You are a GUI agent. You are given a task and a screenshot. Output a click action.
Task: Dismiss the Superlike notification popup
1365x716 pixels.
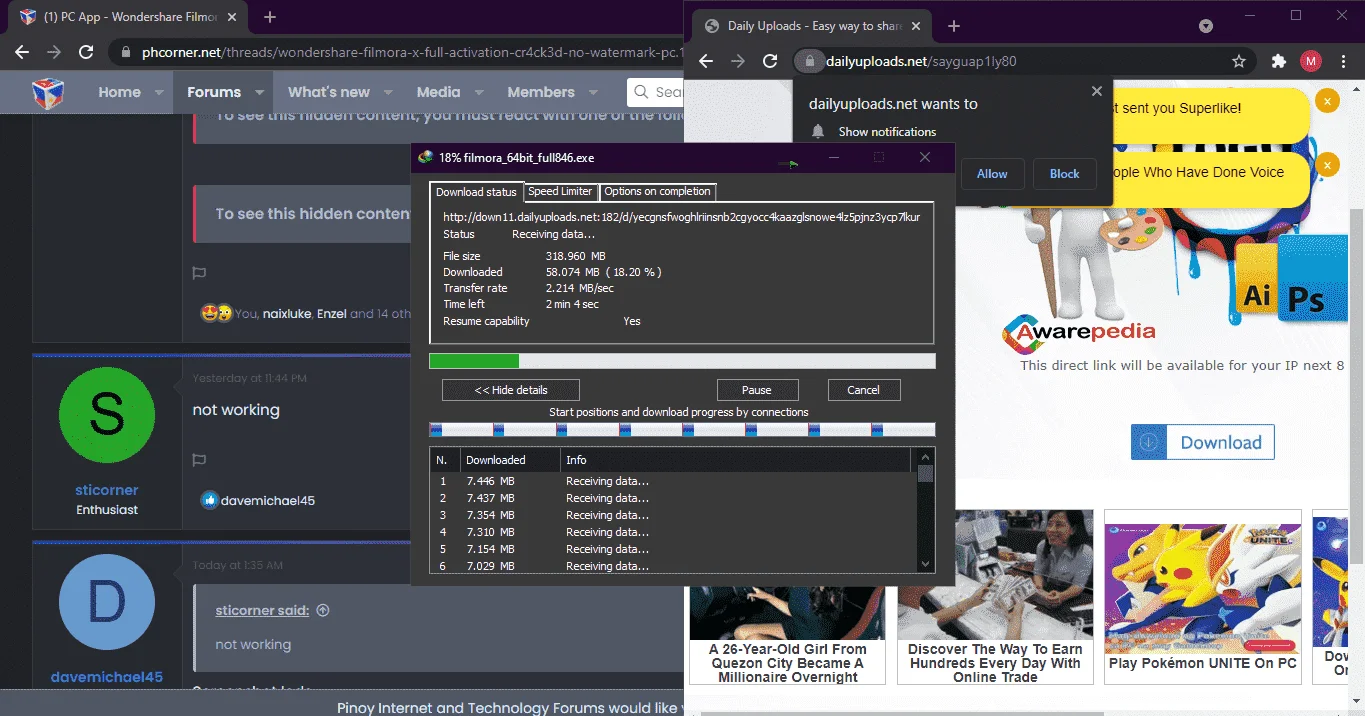(x=1326, y=101)
